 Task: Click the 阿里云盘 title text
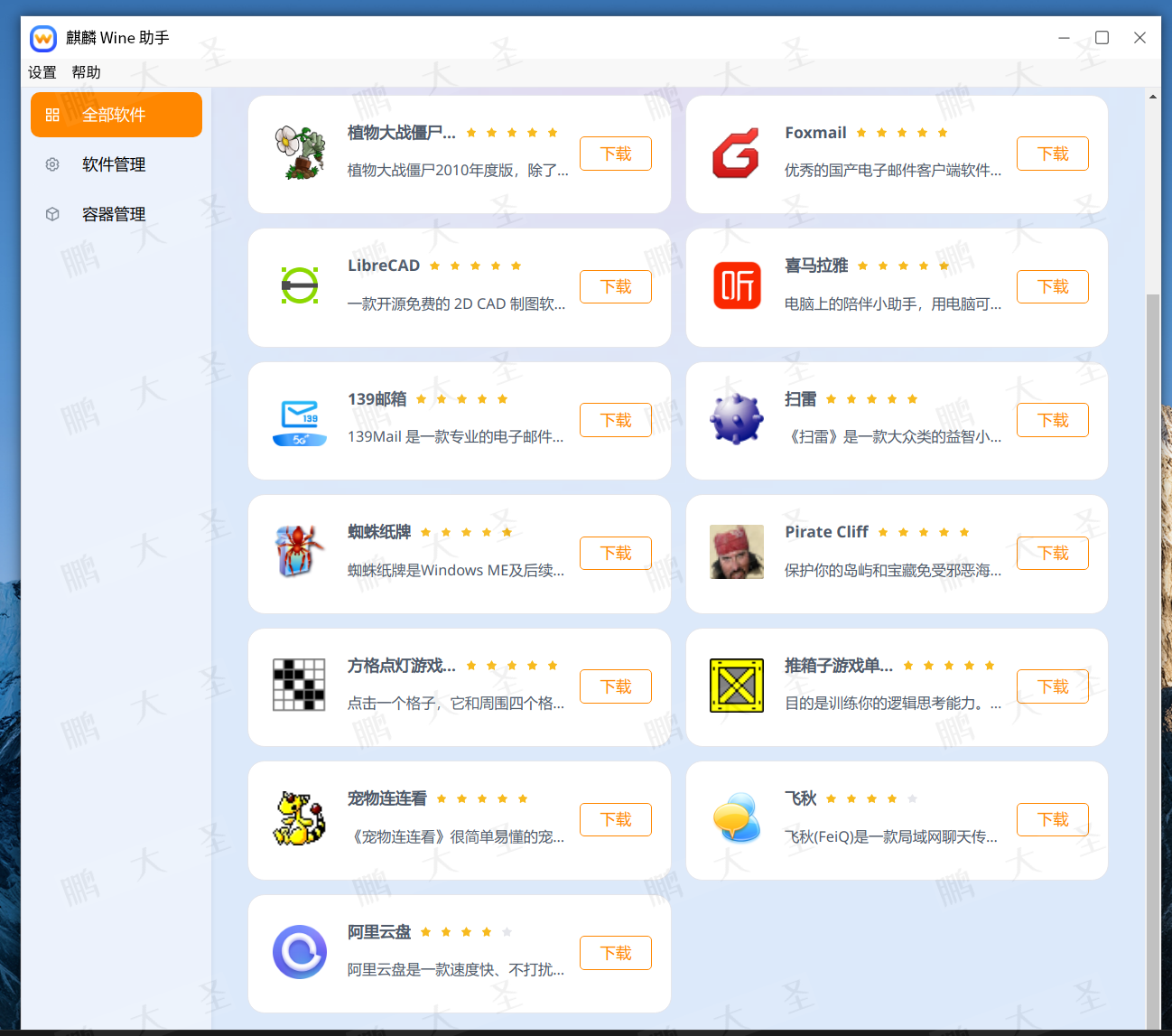[x=379, y=932]
